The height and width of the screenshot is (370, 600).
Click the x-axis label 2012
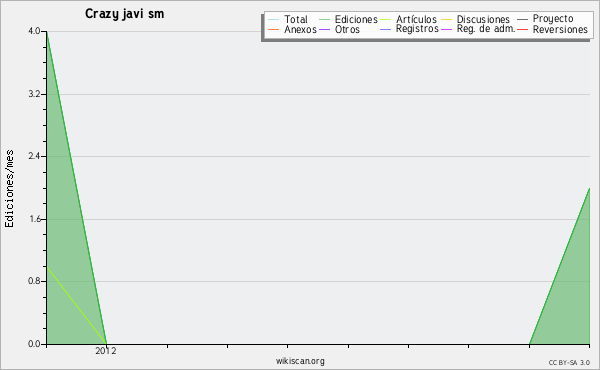click(x=106, y=351)
